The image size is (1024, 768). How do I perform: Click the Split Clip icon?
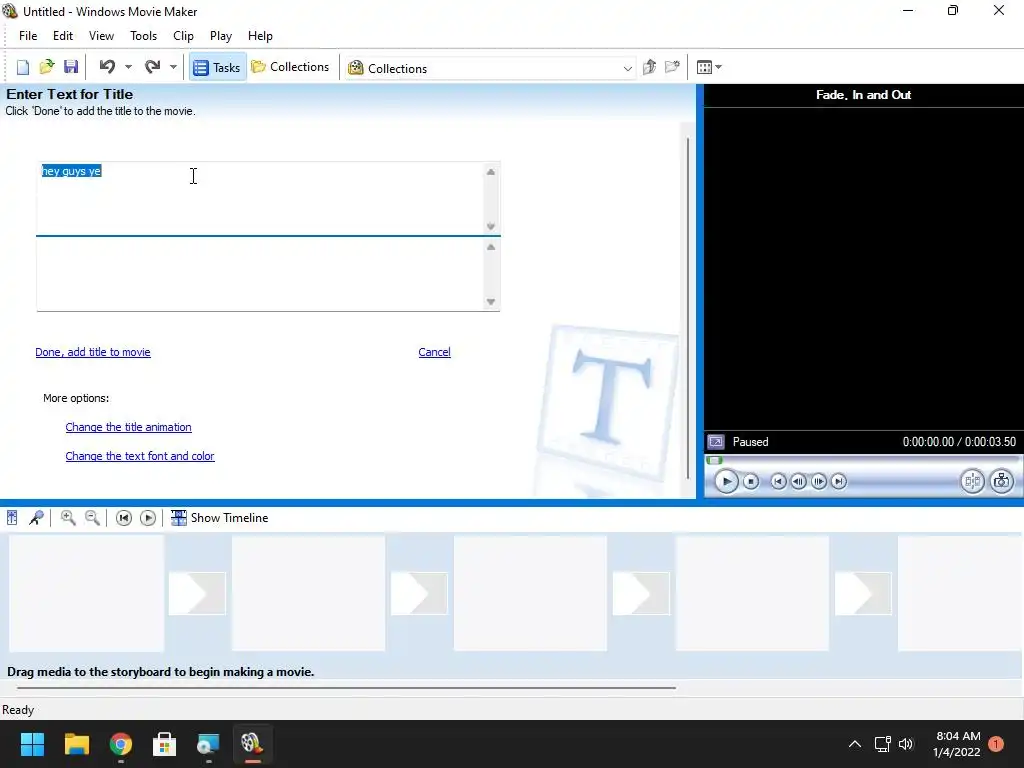pos(972,481)
